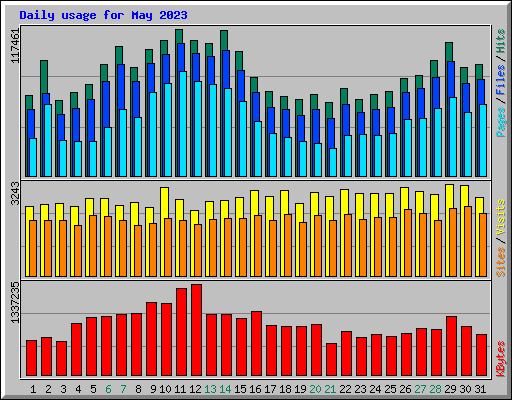The height and width of the screenshot is (400, 512).
Task: Click the green weekend day label 6
Action: [108, 389]
